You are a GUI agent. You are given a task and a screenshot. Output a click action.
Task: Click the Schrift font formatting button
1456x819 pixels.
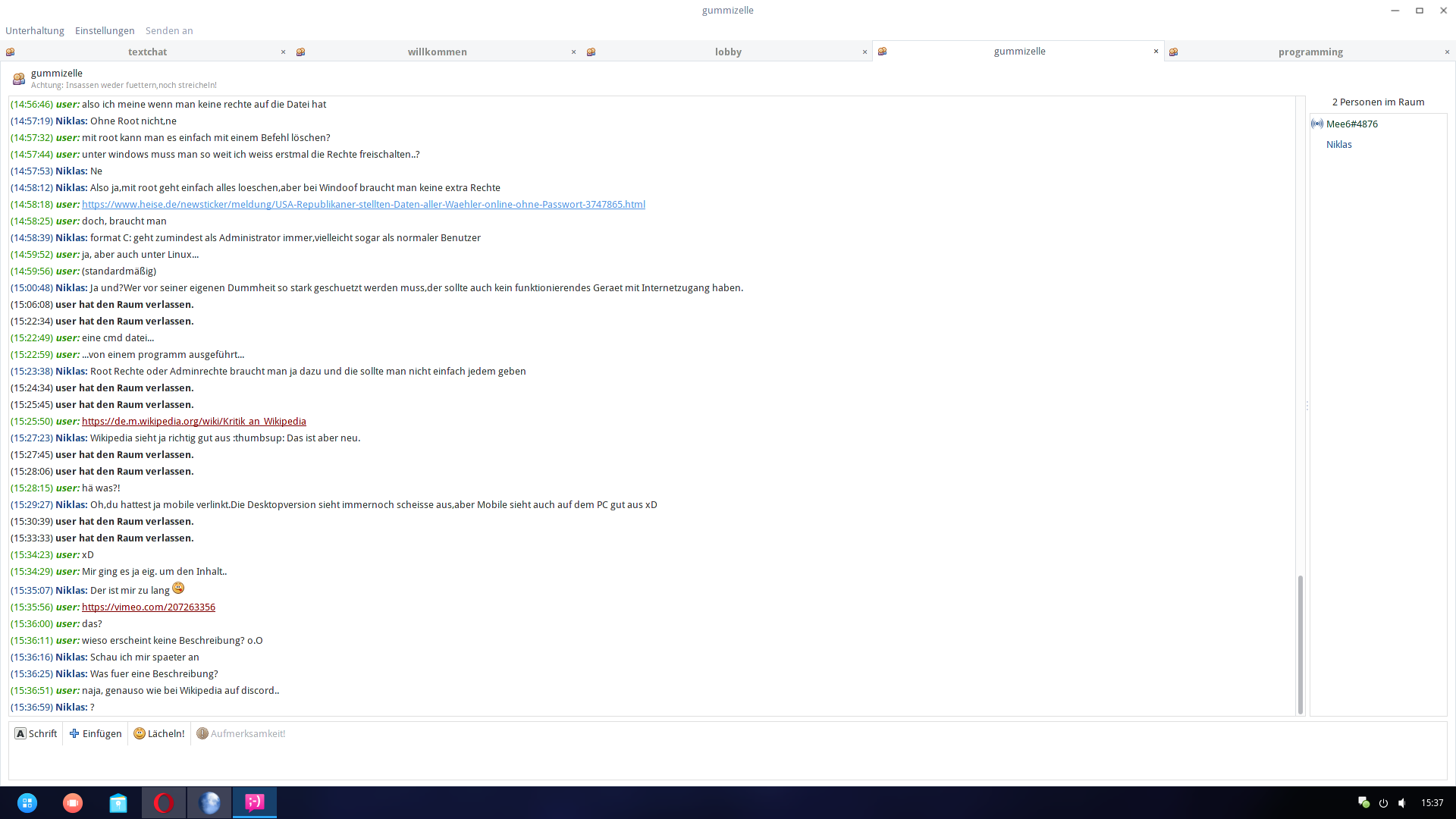click(x=36, y=733)
